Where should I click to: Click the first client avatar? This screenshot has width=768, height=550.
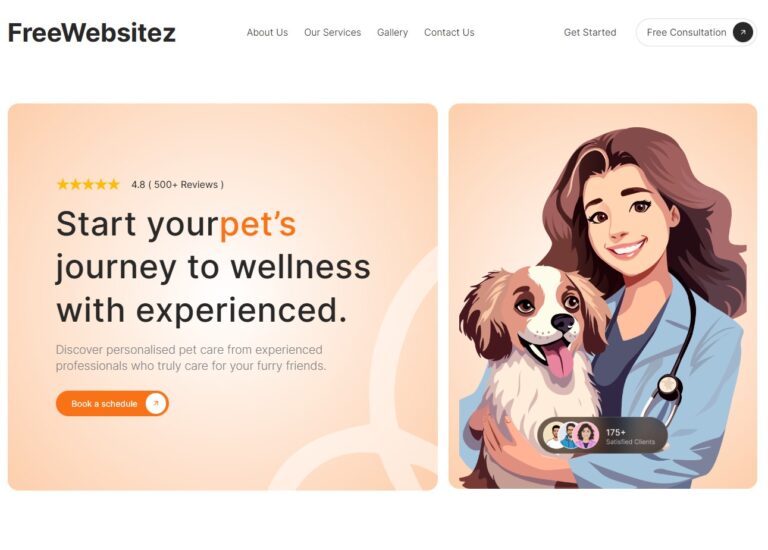tap(555, 435)
